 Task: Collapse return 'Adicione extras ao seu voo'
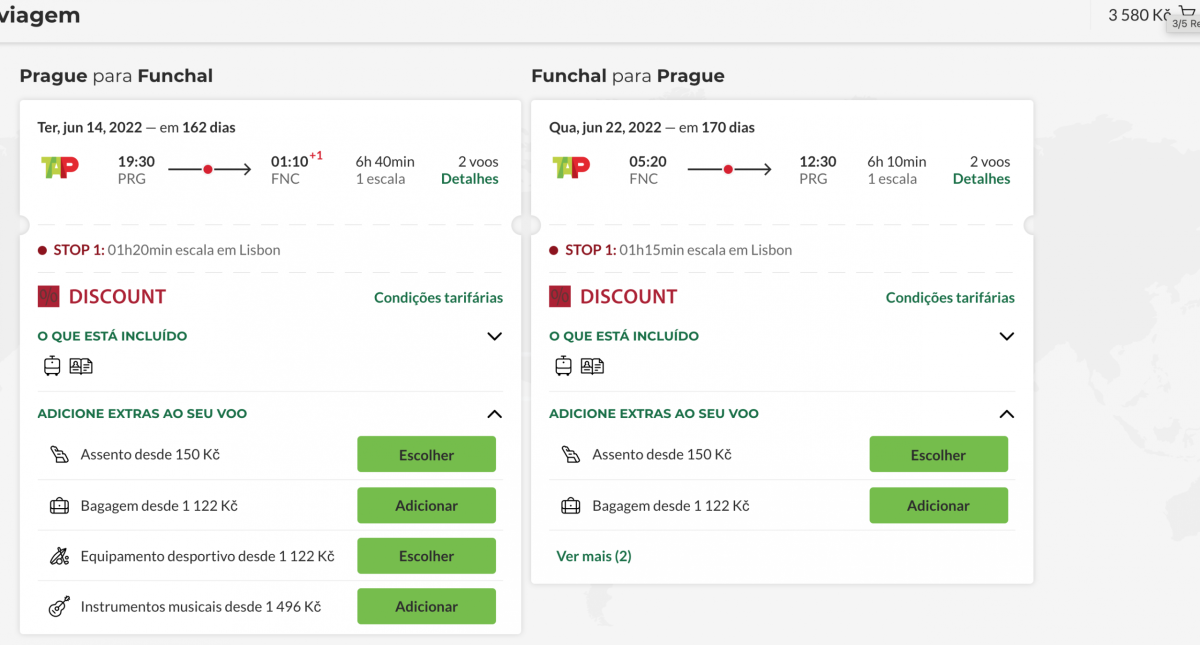click(x=1006, y=414)
